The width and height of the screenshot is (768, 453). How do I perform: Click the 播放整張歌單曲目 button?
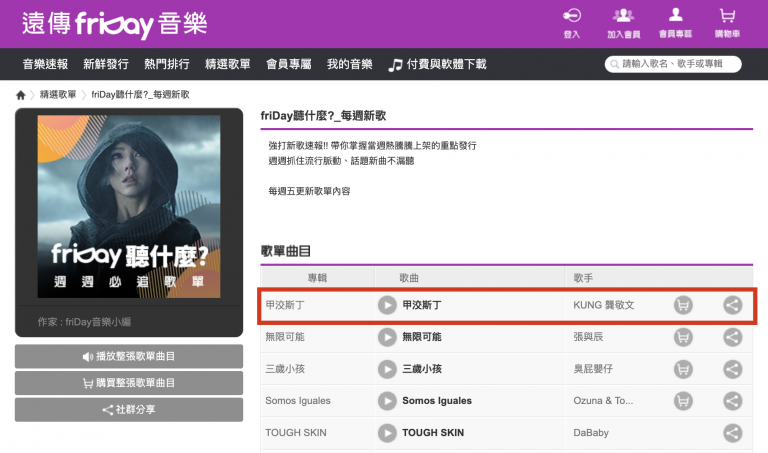(x=129, y=357)
